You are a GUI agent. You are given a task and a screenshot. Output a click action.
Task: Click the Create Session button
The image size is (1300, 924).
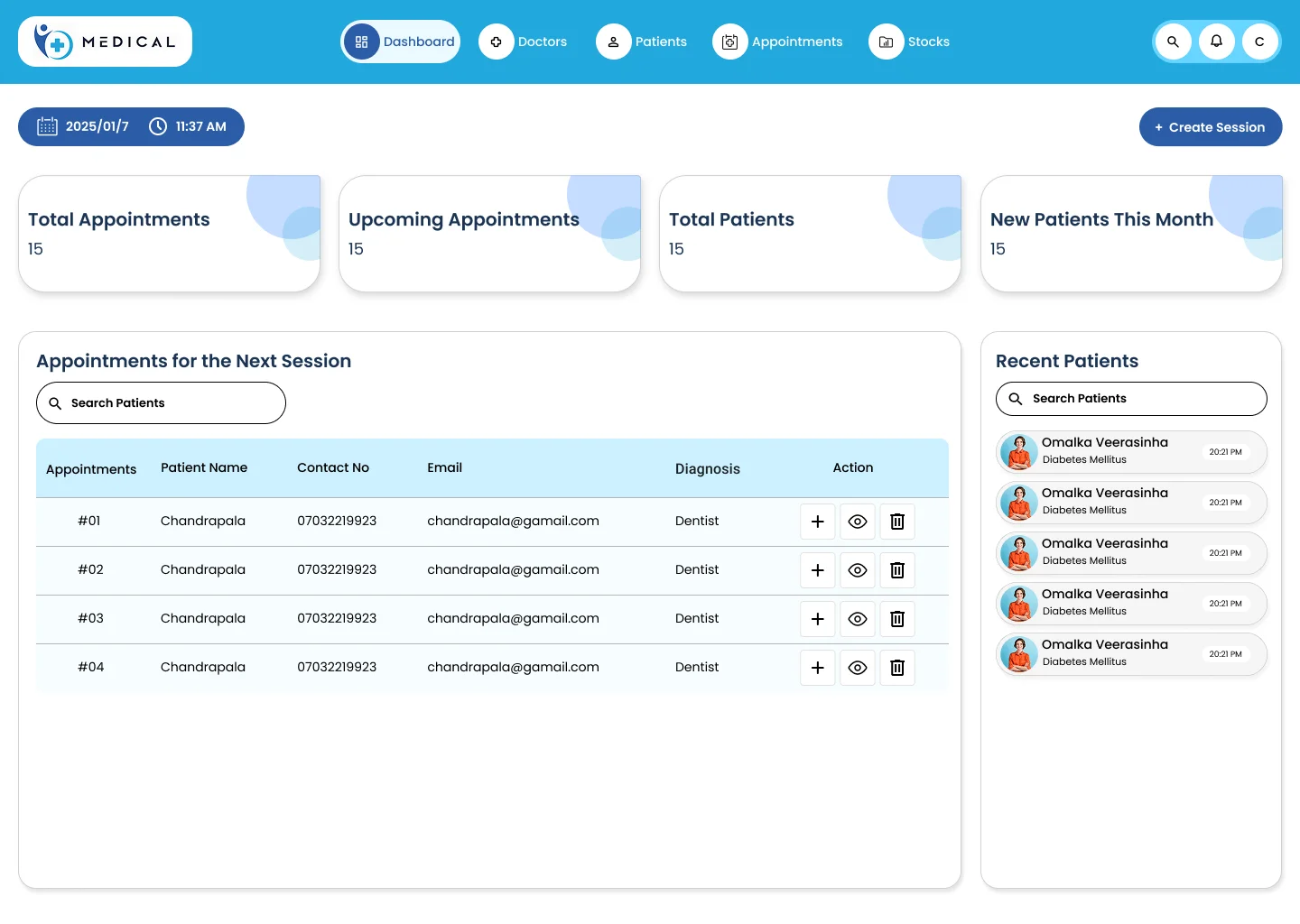[1211, 127]
